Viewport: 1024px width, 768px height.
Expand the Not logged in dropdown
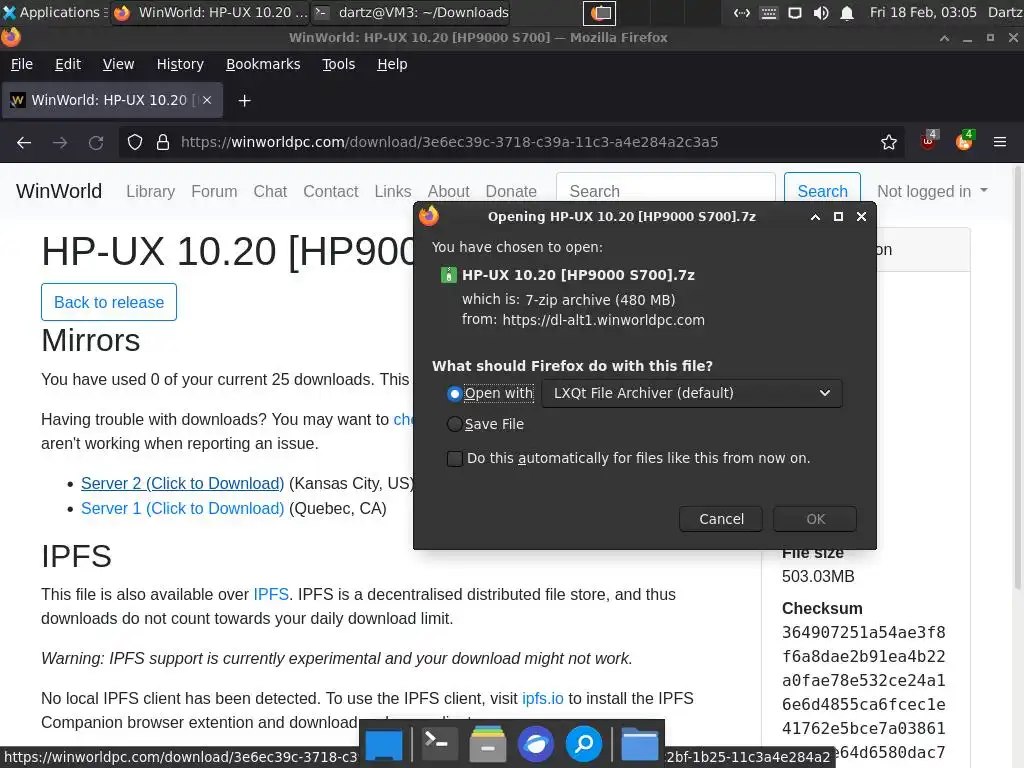pos(932,191)
